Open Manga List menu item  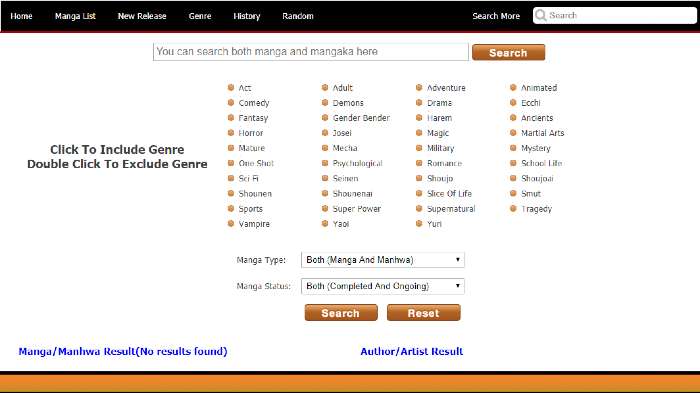(x=75, y=16)
